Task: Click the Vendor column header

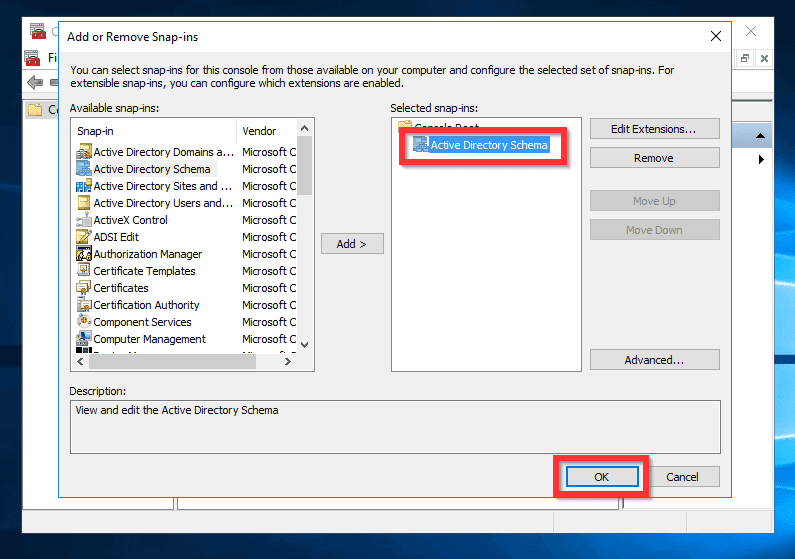Action: (x=267, y=131)
